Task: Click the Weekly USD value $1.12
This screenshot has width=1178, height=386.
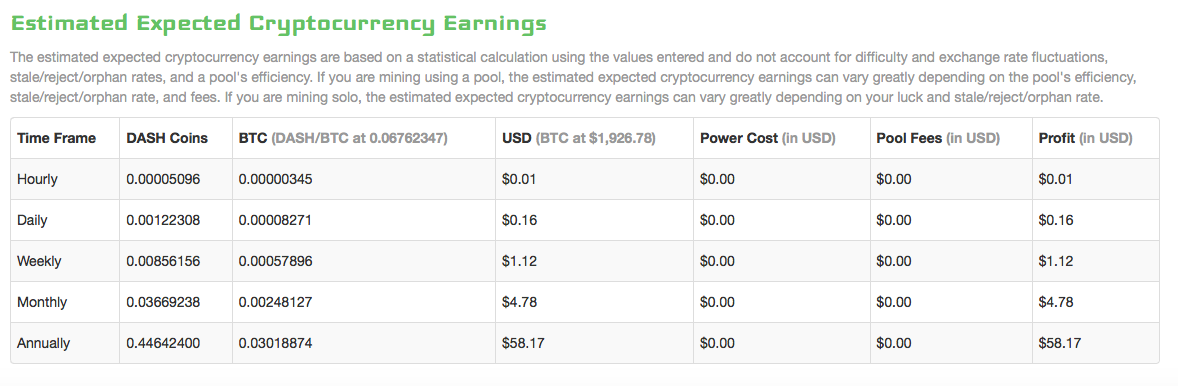Action: 518,261
